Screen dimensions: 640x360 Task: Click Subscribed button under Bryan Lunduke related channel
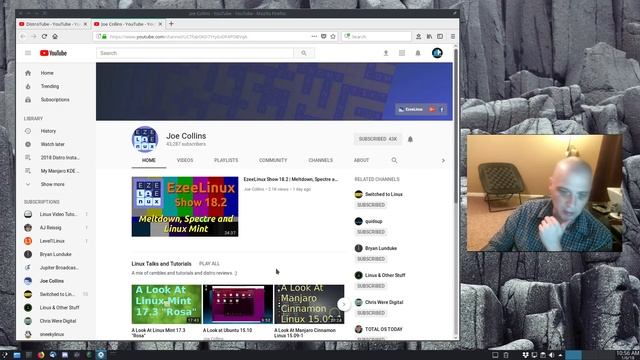pos(371,259)
